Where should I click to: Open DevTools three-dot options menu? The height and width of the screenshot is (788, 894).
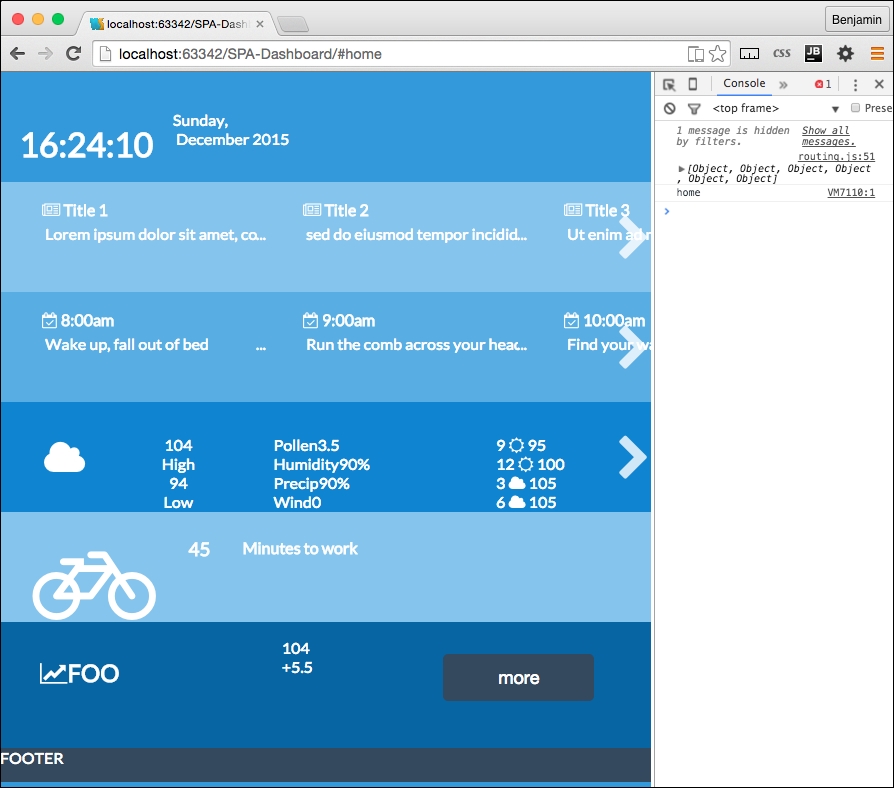click(855, 84)
